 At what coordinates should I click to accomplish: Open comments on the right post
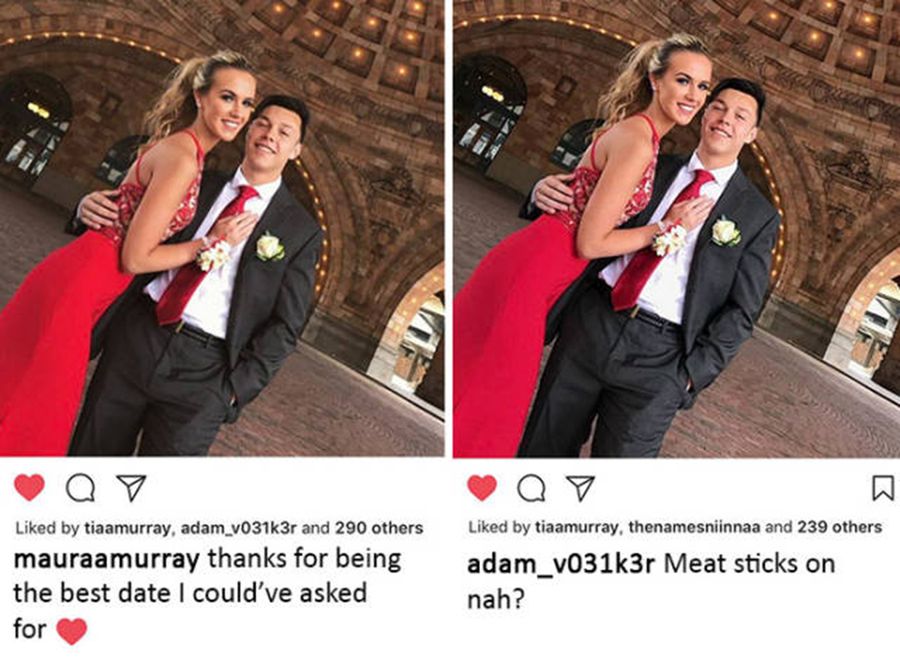[532, 488]
